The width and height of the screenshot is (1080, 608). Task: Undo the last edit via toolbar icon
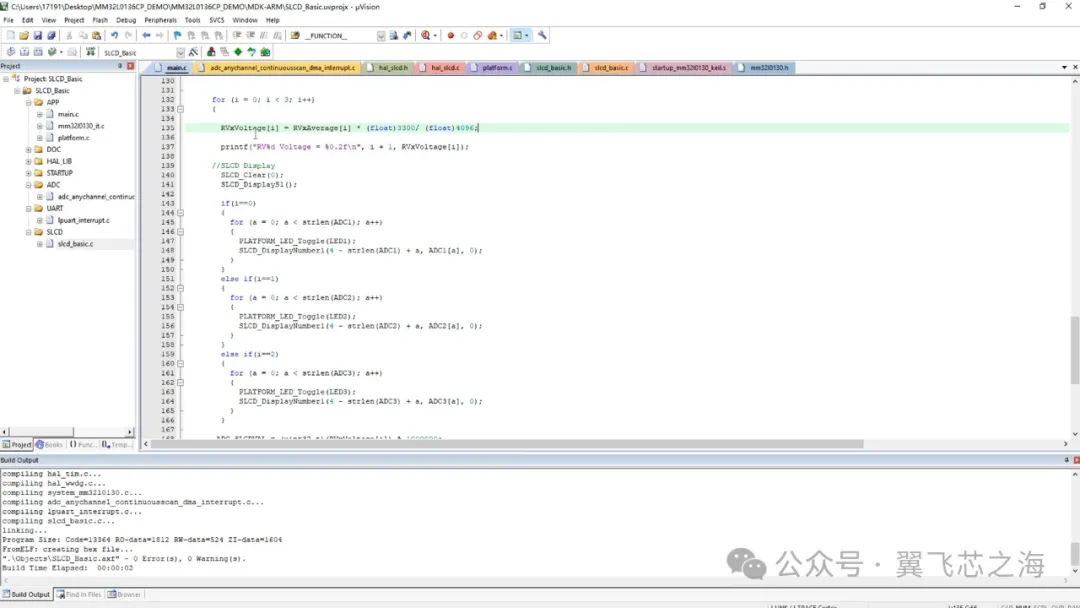113,35
